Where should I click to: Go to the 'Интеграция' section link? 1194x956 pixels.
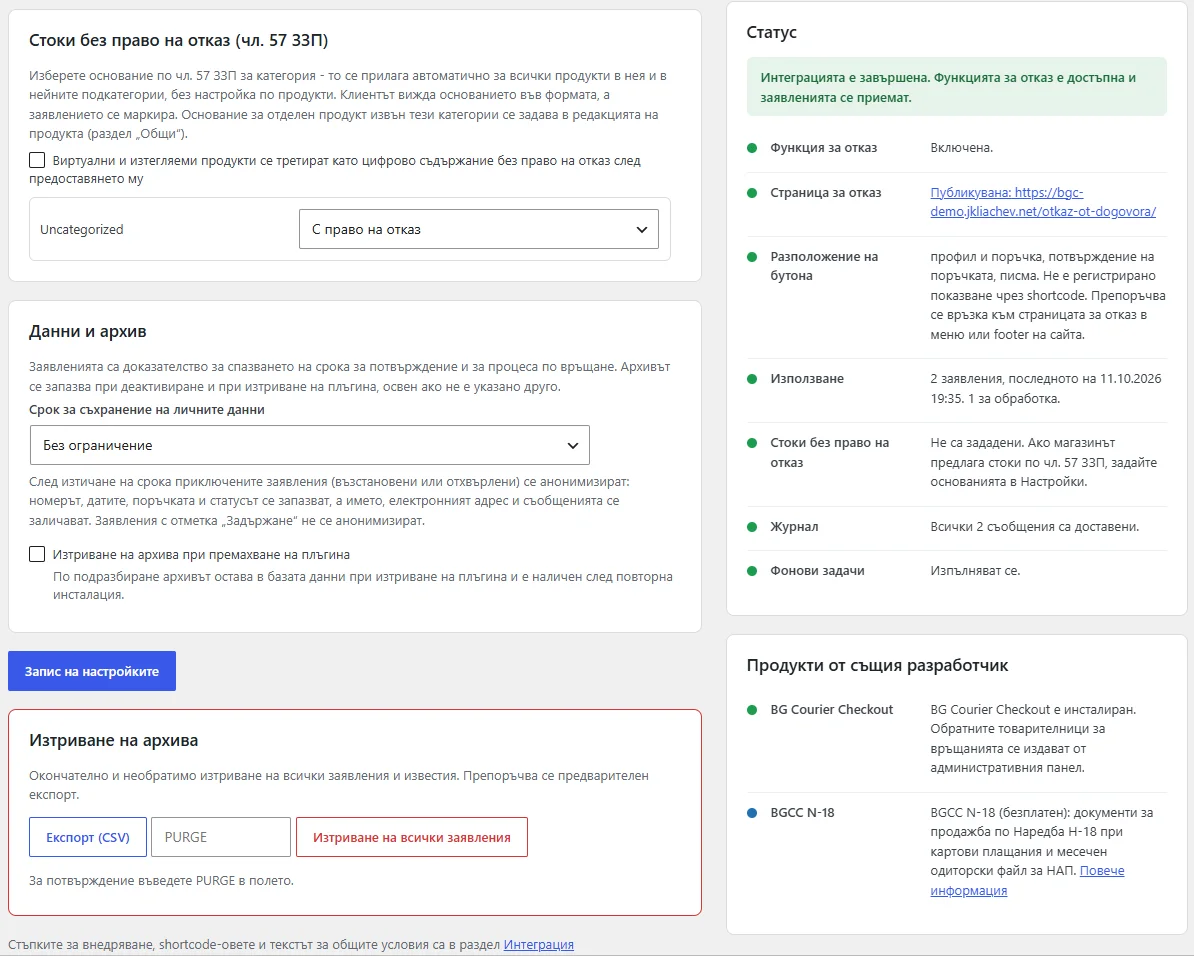coord(538,945)
